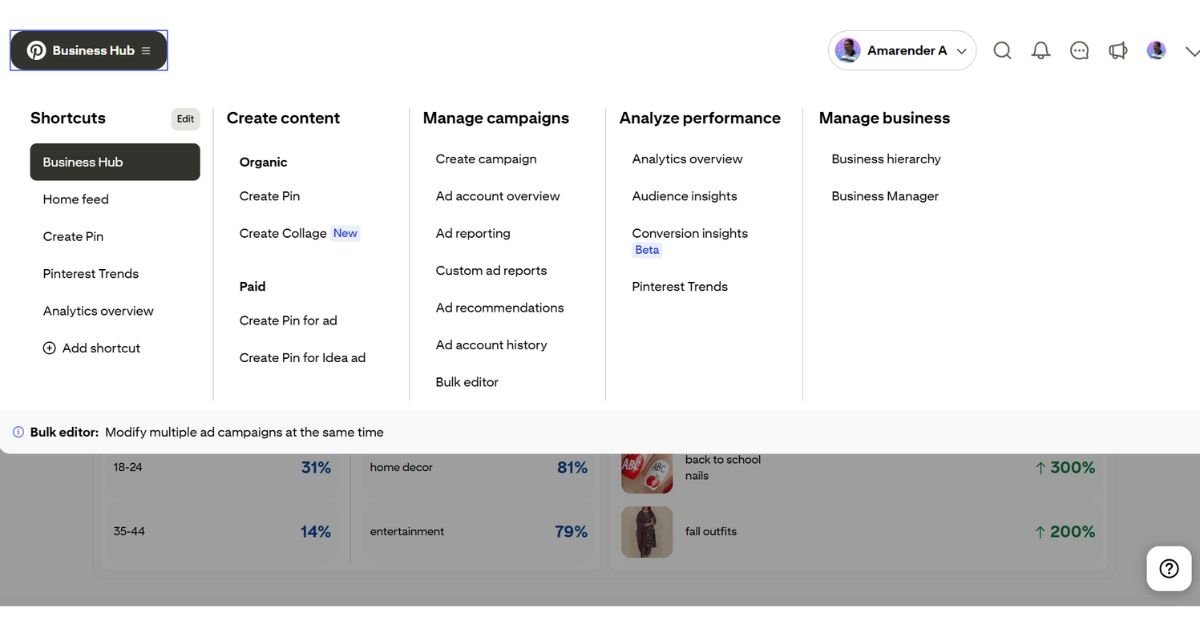
Task: Select Pinterest Trends under Shortcuts
Action: pos(90,273)
